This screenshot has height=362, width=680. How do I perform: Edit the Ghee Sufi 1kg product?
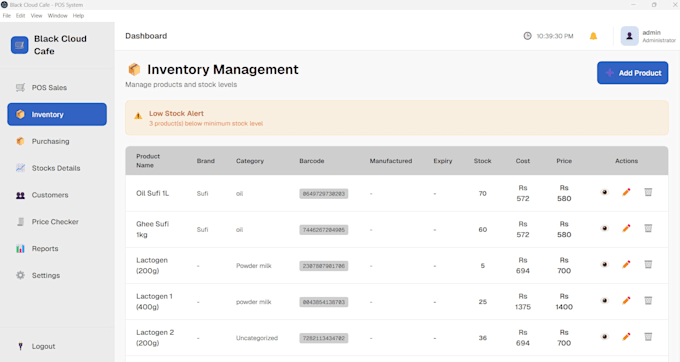626,228
